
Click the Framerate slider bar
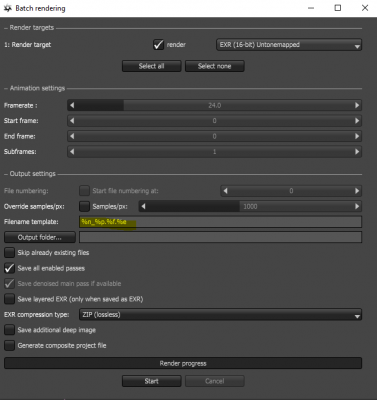(214, 105)
